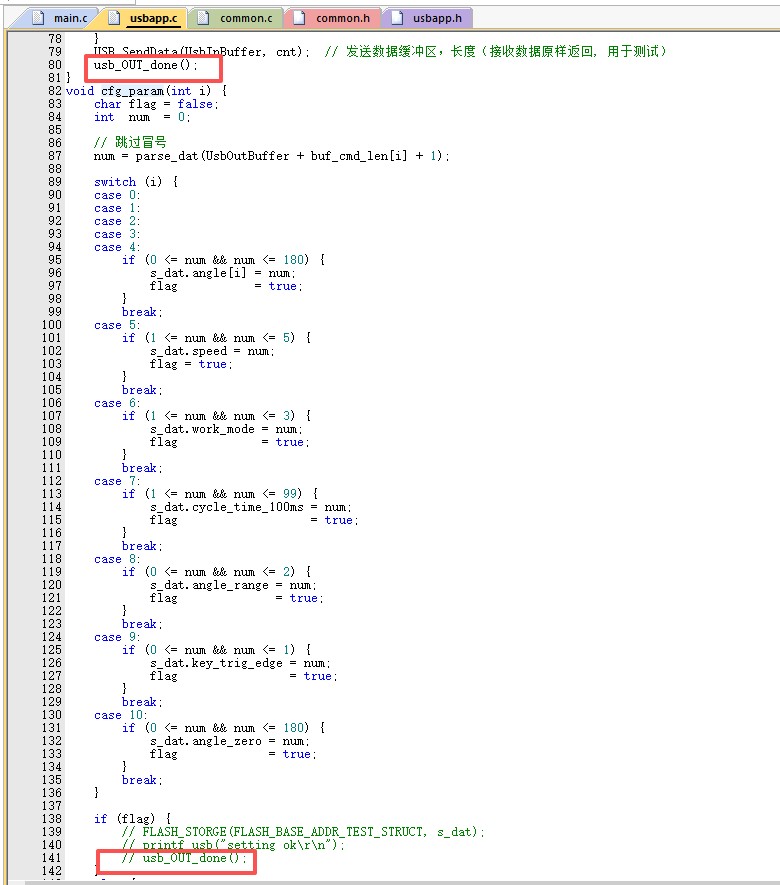Place cursor on usb_OUT_done() call at line 80

click(145, 65)
